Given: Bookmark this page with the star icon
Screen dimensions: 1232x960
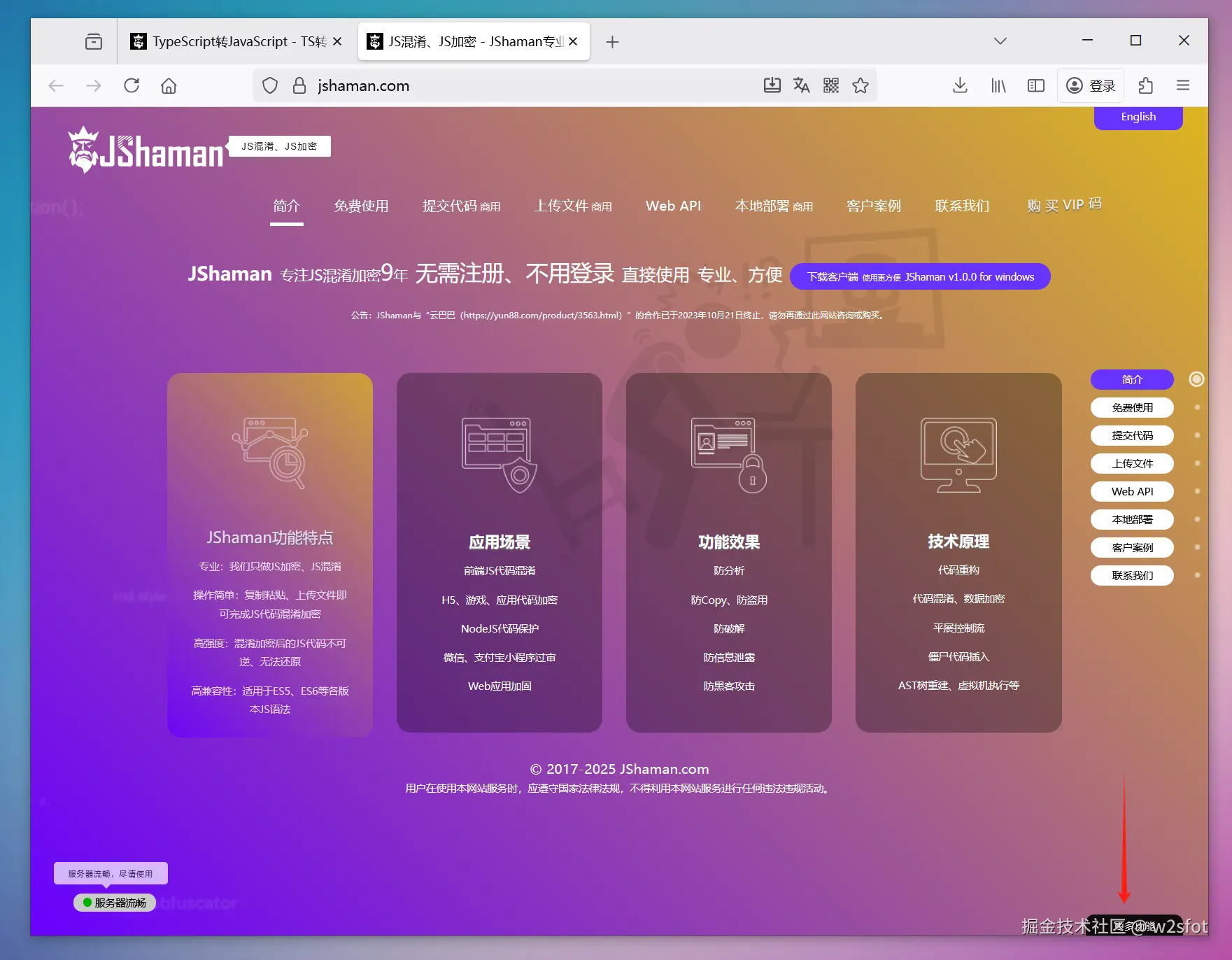Looking at the screenshot, I should point(861,85).
